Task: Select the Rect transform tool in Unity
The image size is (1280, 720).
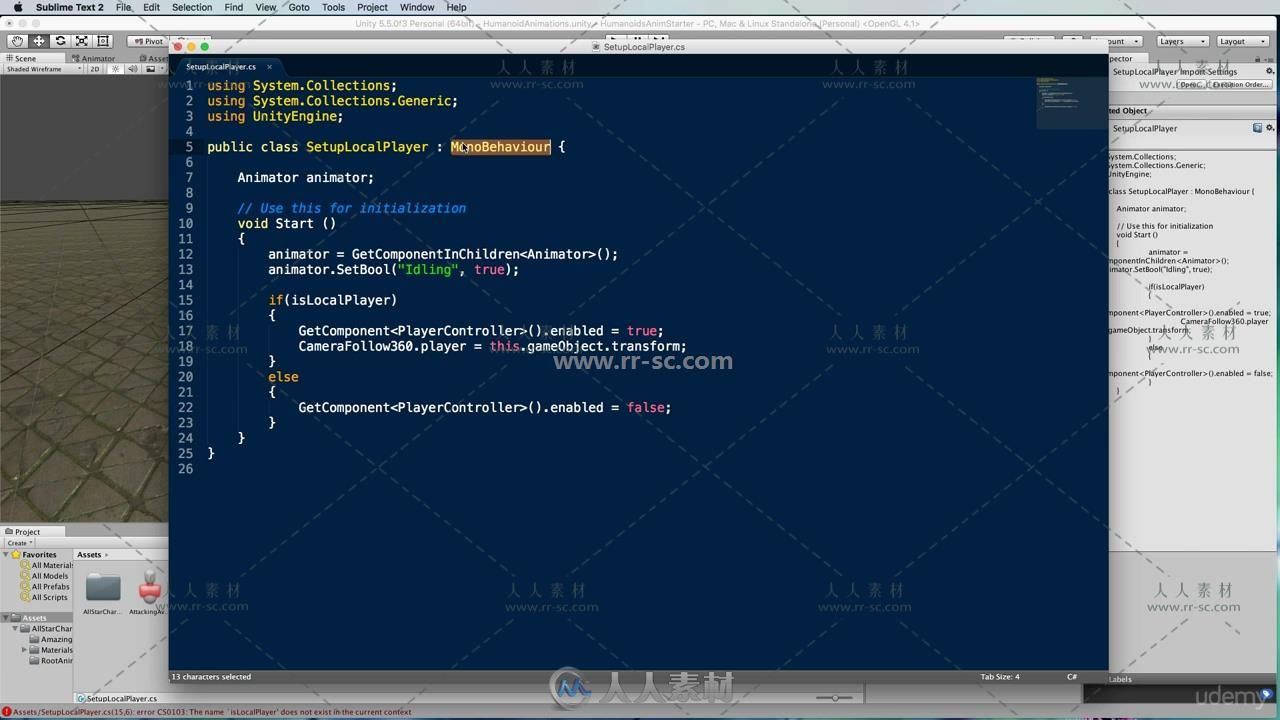Action: [102, 41]
